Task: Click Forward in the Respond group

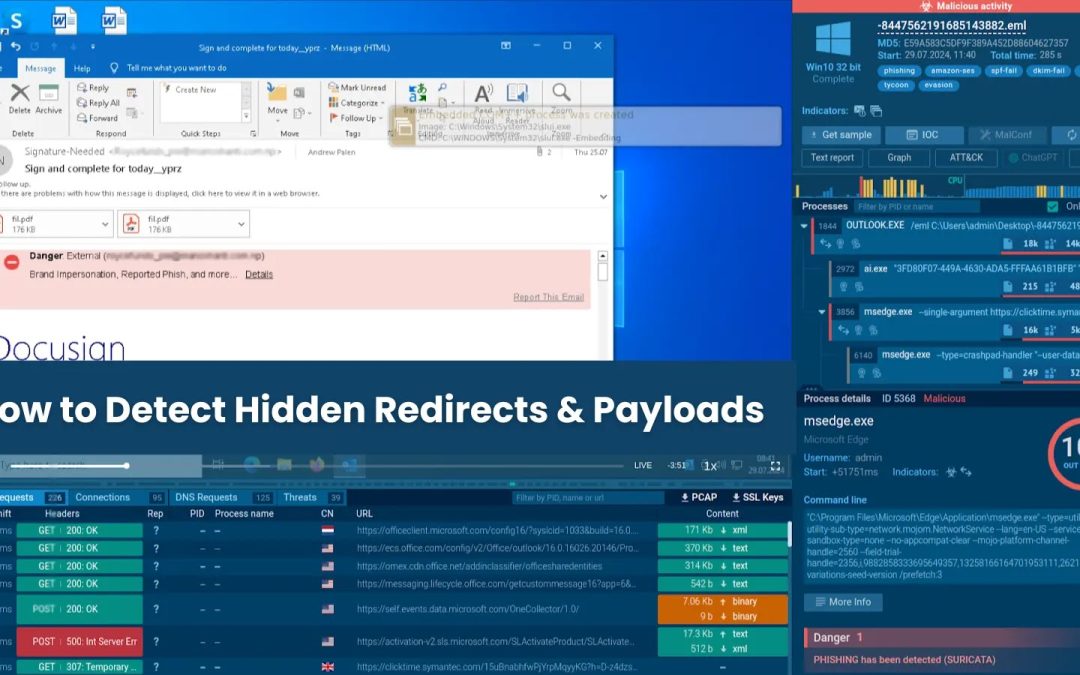Action: coord(97,118)
